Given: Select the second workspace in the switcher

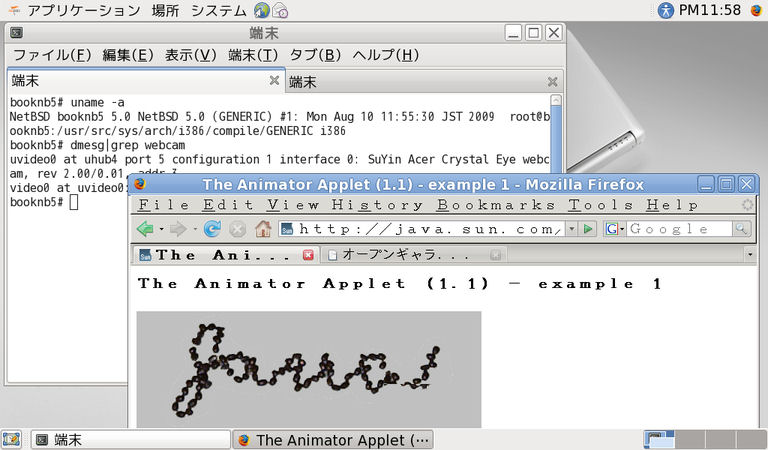Looking at the screenshot, I should 690,440.
